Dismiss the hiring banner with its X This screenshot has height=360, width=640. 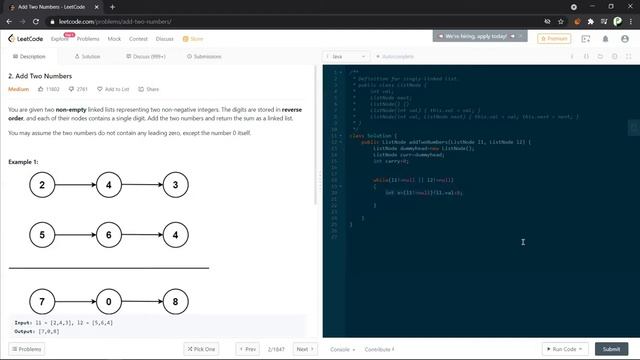click(520, 36)
